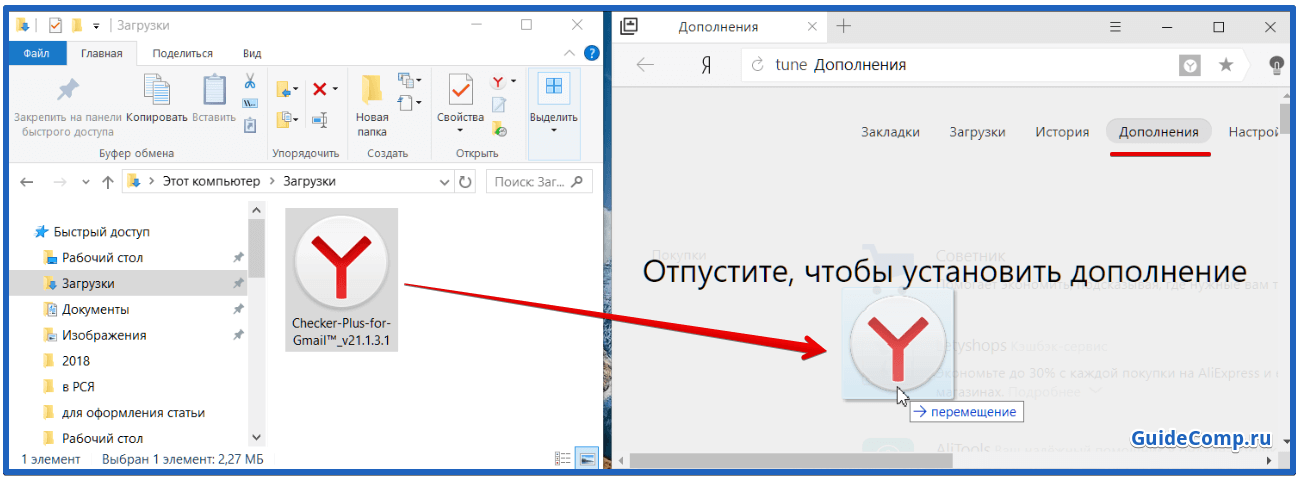Click the Explorer help question mark icon
Image resolution: width=1301 pixels, height=479 pixels.
590,53
